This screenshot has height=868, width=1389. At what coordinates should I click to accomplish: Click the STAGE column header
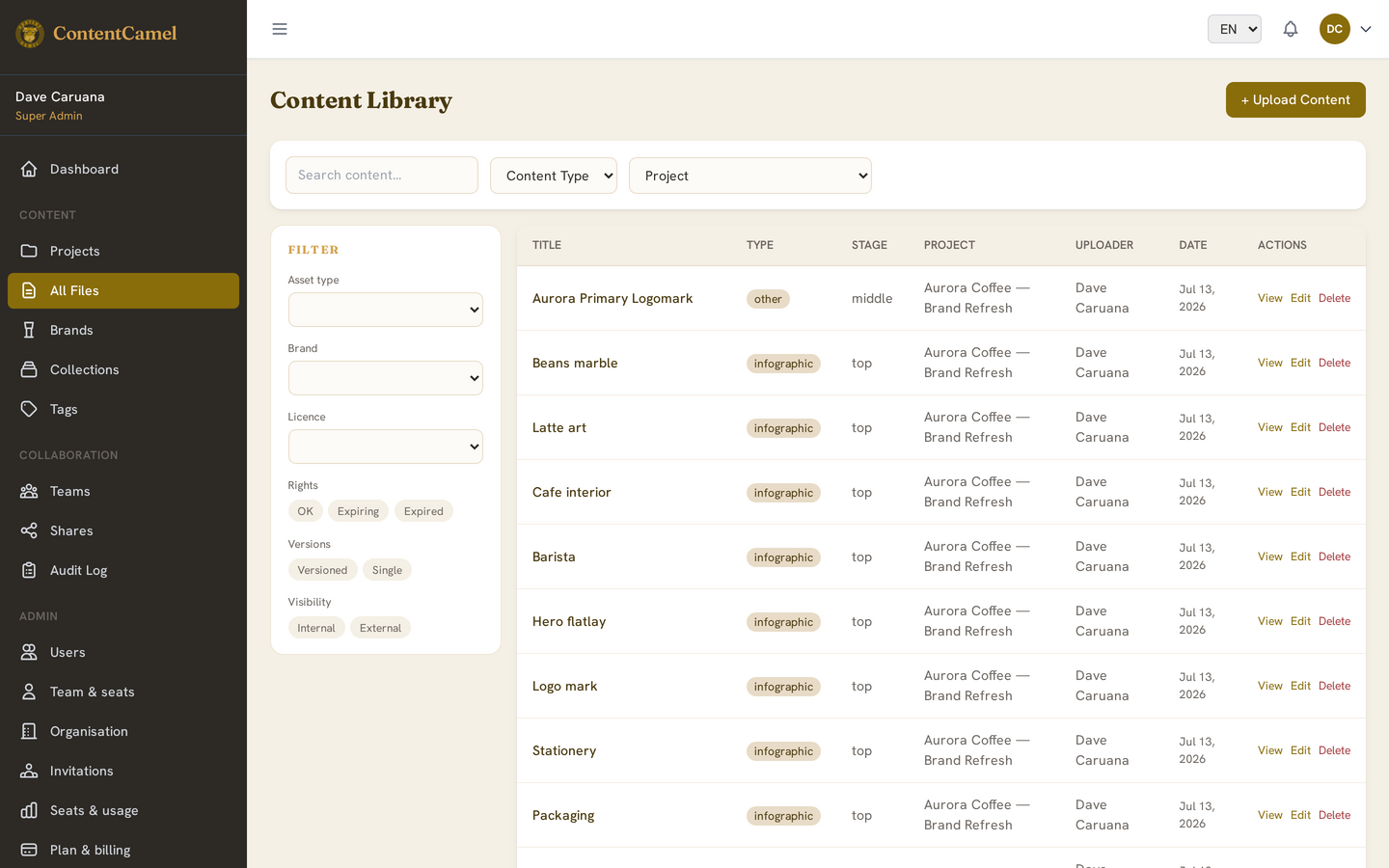869,245
